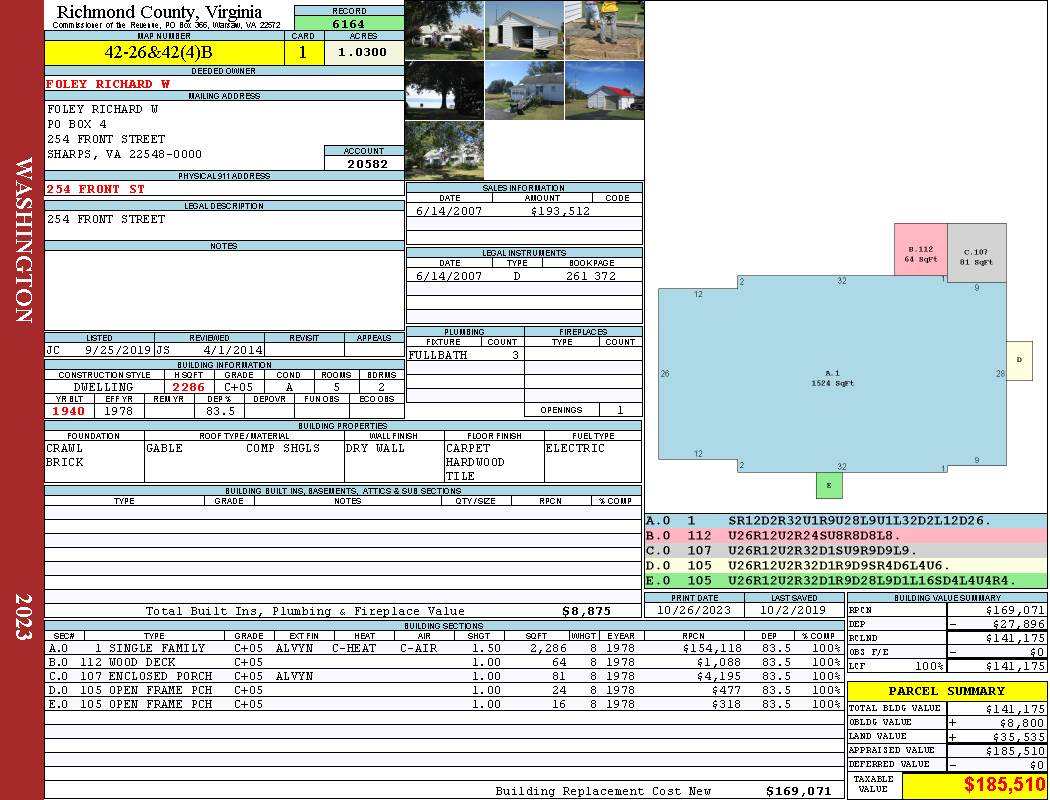This screenshot has width=1050, height=800.
Task: Click the print date 10/26/2023
Action: (694, 610)
